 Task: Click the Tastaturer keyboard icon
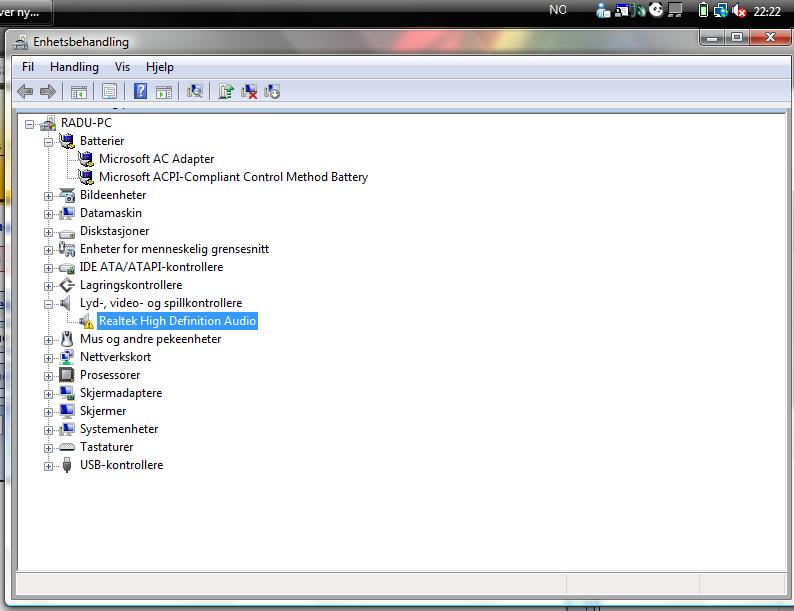(x=67, y=447)
